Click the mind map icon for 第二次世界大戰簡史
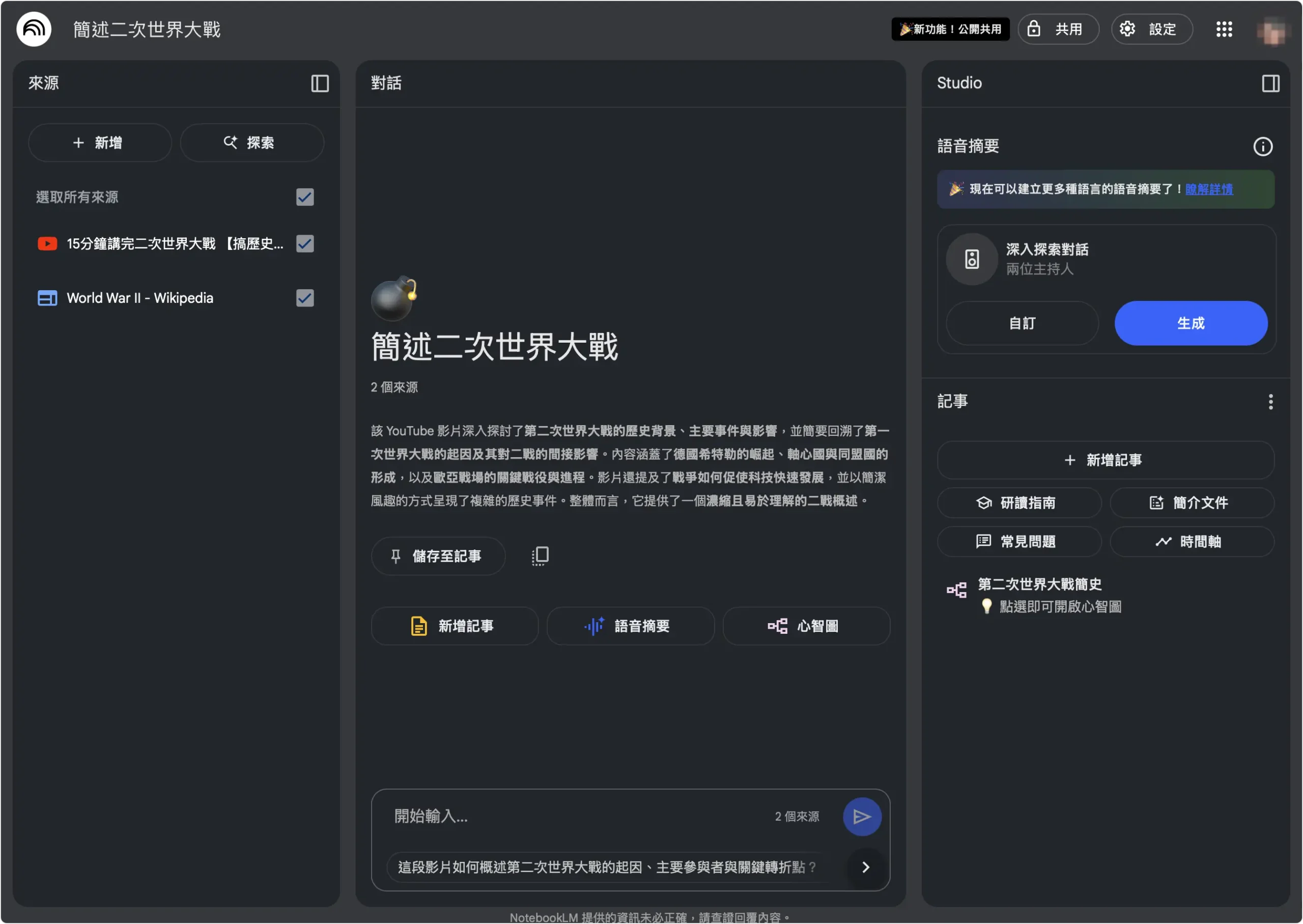Screen dimensions: 1303x924 pyautogui.click(x=956, y=590)
